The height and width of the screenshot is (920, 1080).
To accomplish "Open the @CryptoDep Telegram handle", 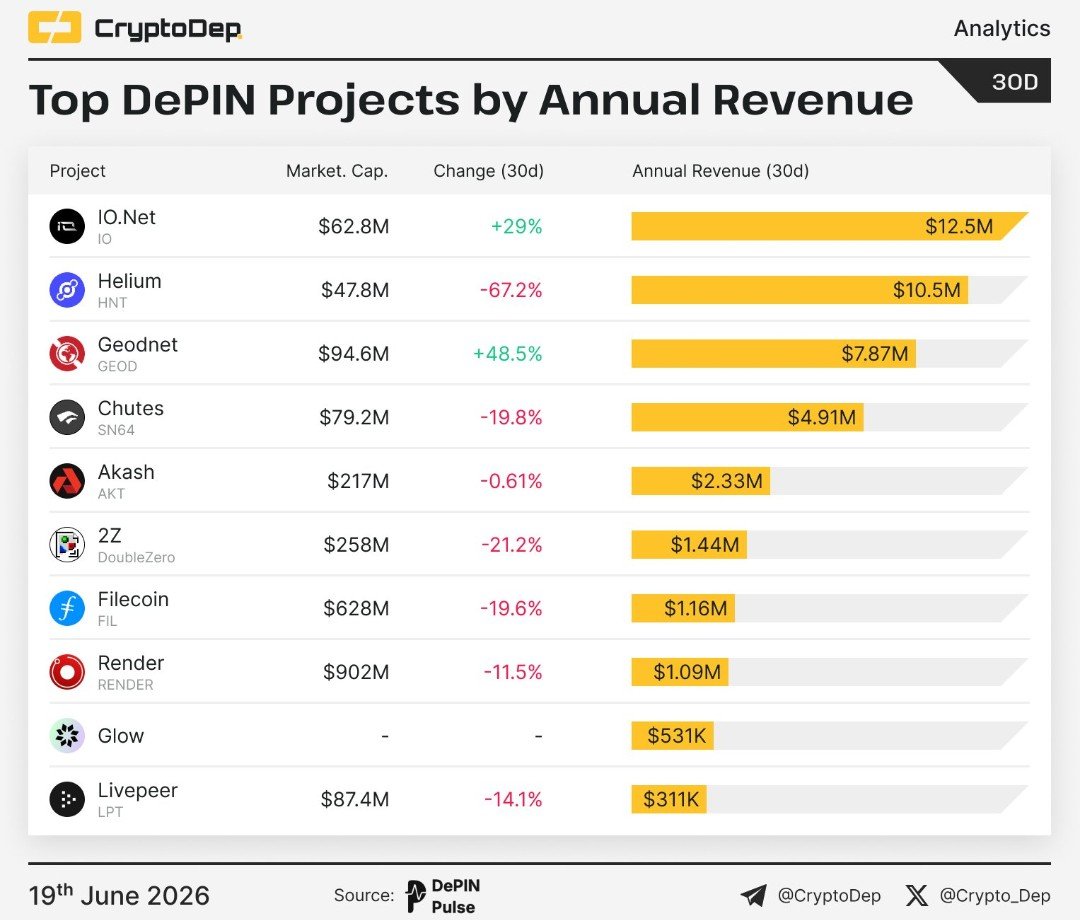I will pyautogui.click(x=829, y=895).
